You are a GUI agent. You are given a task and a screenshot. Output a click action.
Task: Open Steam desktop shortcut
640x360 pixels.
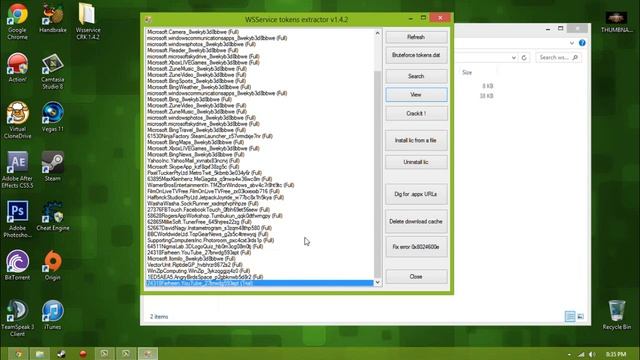(53, 167)
